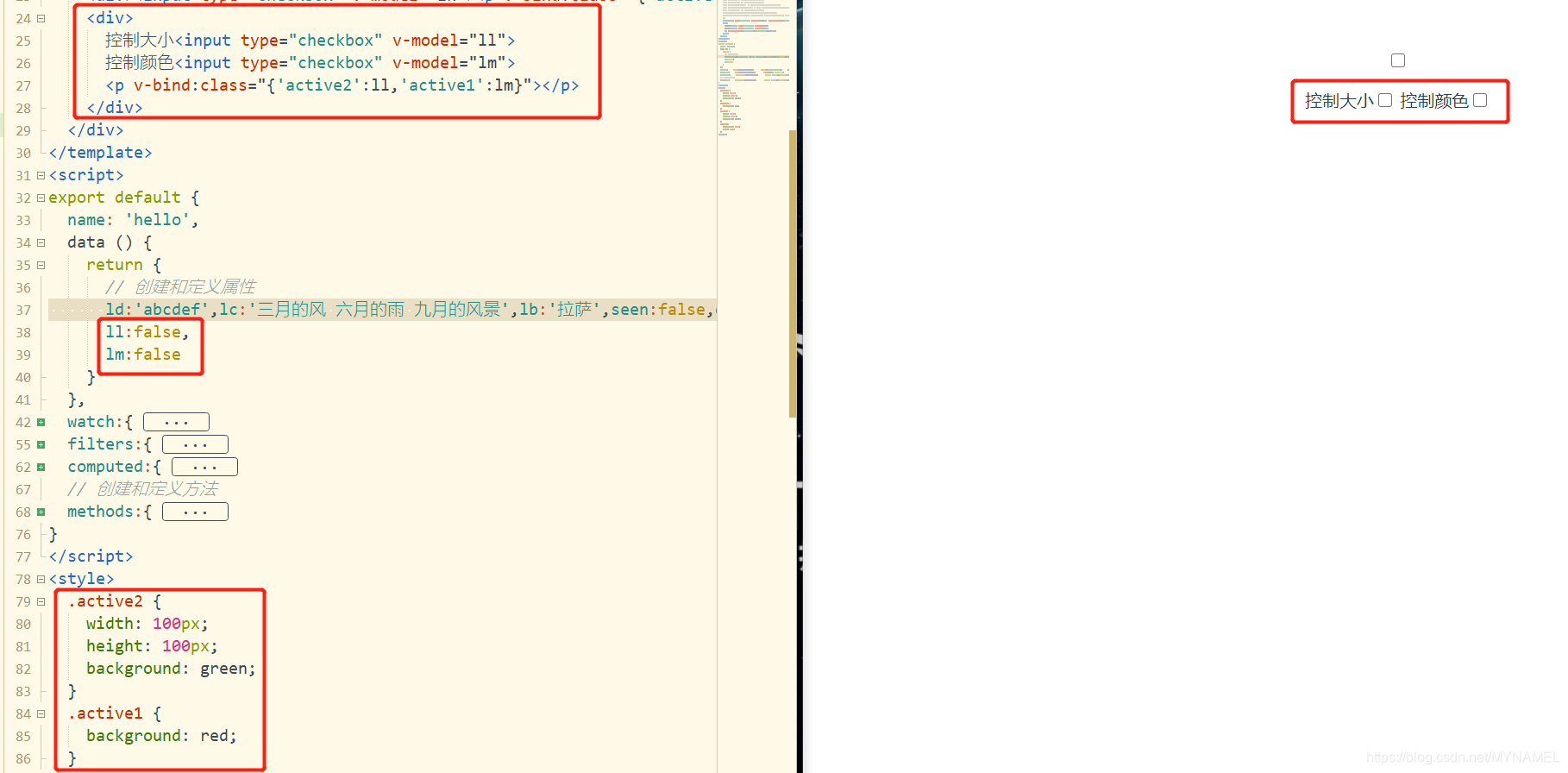1568x773 pixels.
Task: Click the editor vertical scrollbar thumb
Action: click(793, 273)
